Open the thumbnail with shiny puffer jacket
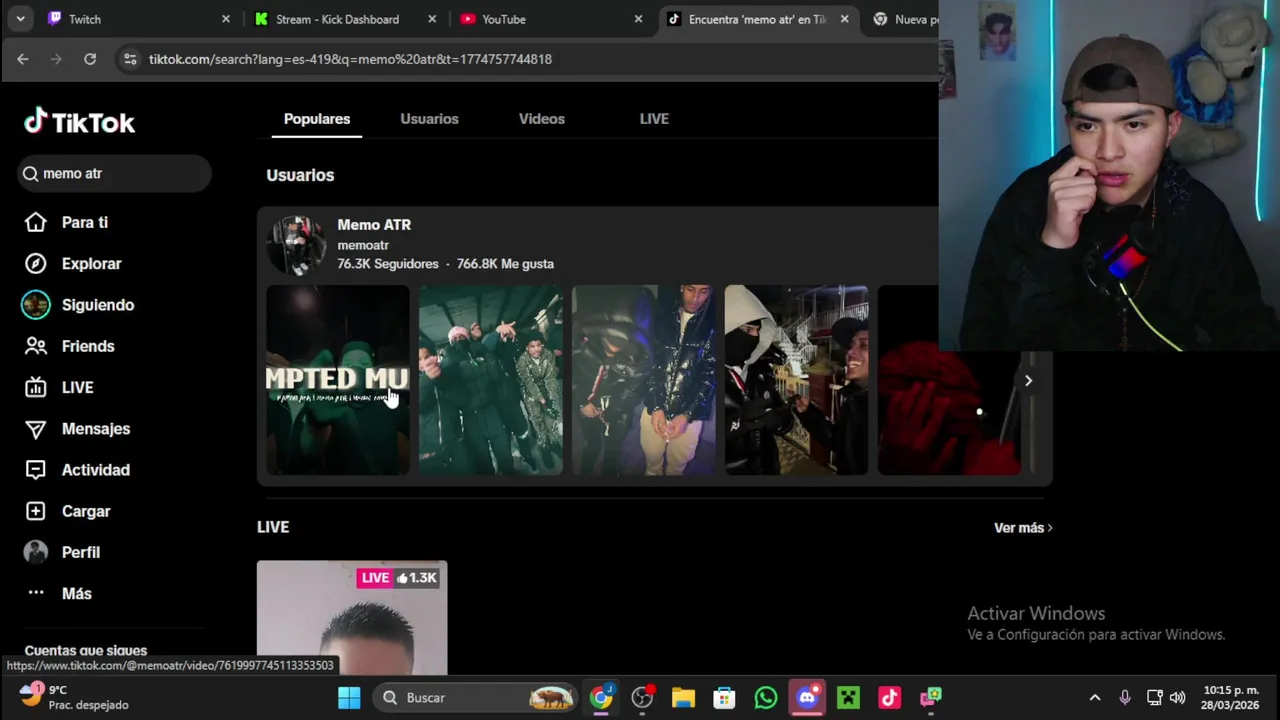The height and width of the screenshot is (720, 1280). 644,380
